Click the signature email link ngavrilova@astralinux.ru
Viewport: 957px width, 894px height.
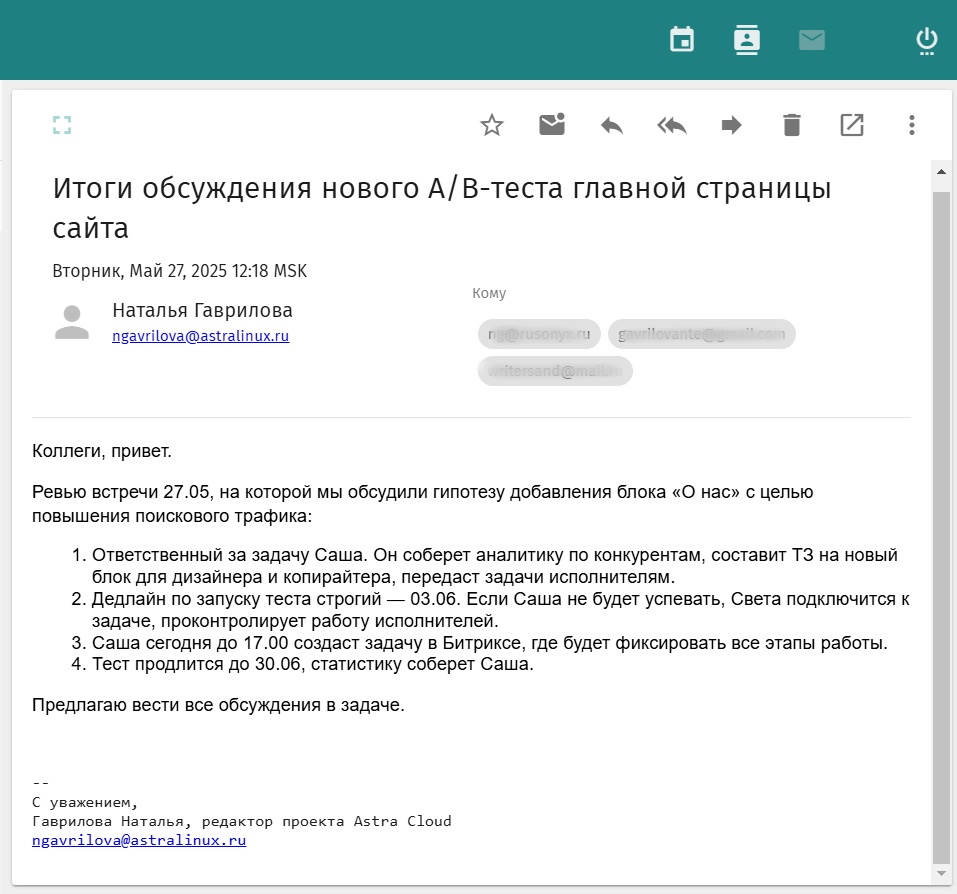[x=139, y=840]
